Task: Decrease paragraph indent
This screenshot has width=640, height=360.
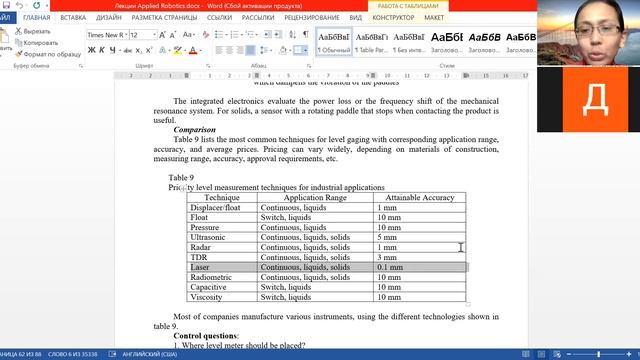Action: point(267,35)
